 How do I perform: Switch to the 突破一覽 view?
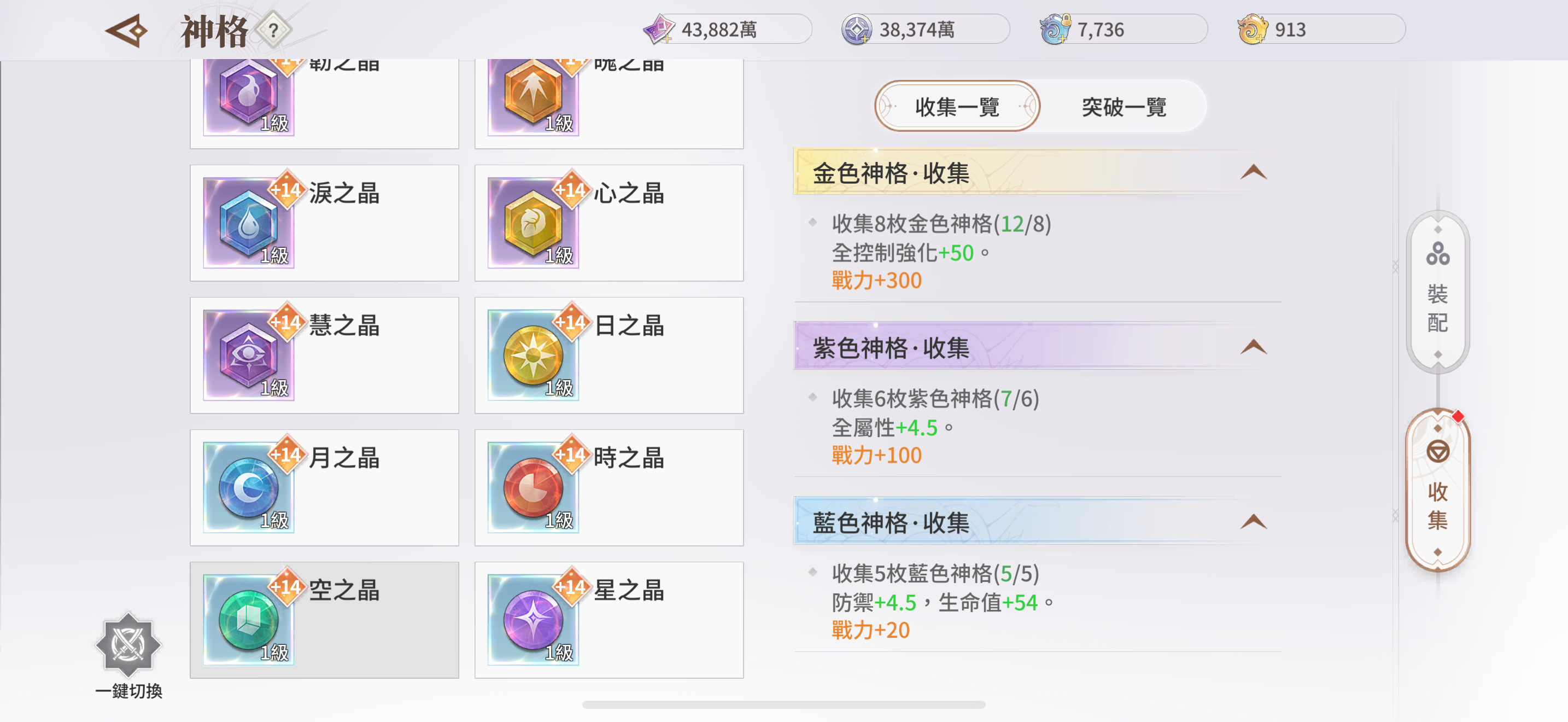[1124, 107]
